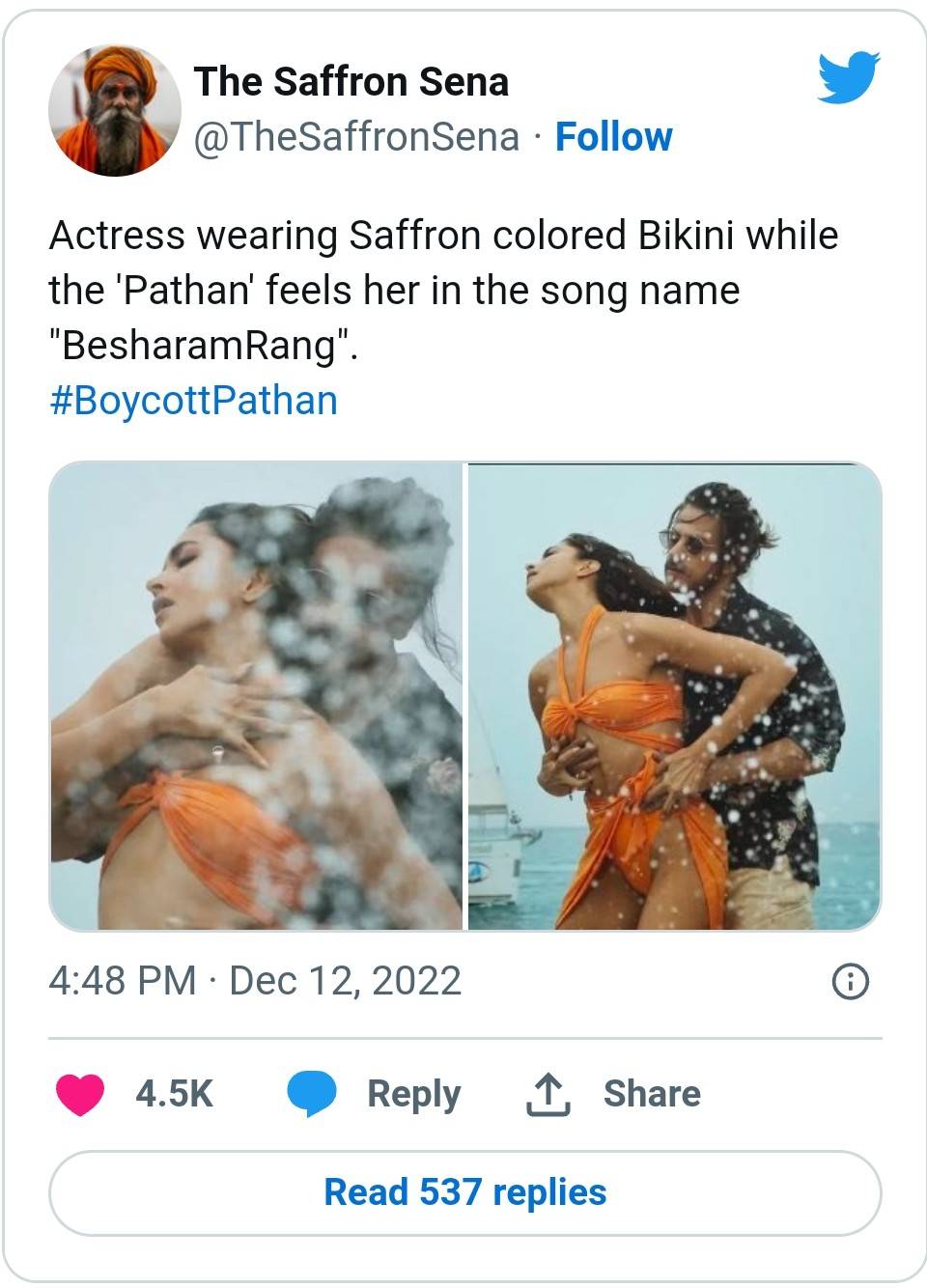Image resolution: width=927 pixels, height=1288 pixels.
Task: Click the blue reply bubble icon
Action: click(x=311, y=1094)
